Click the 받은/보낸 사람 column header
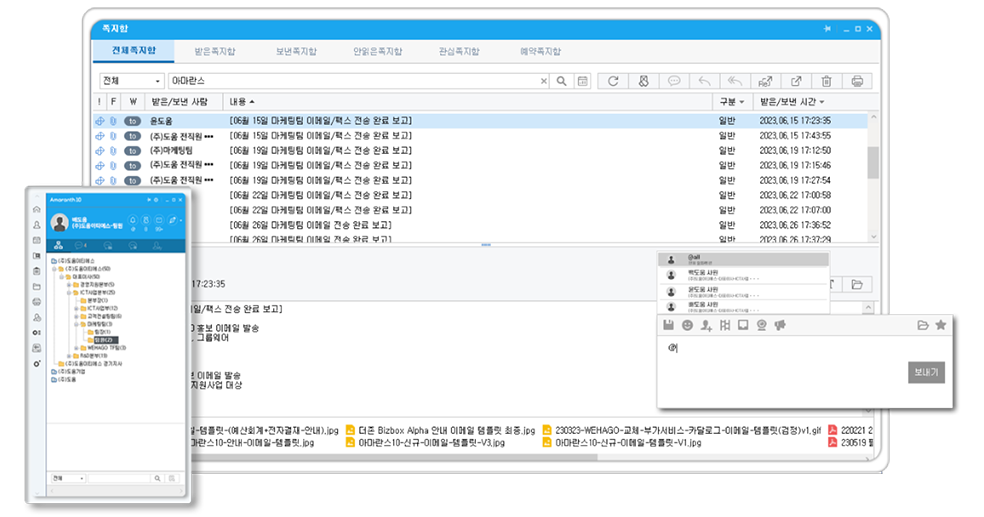Image resolution: width=984 pixels, height=517 pixels. pyautogui.click(x=179, y=102)
